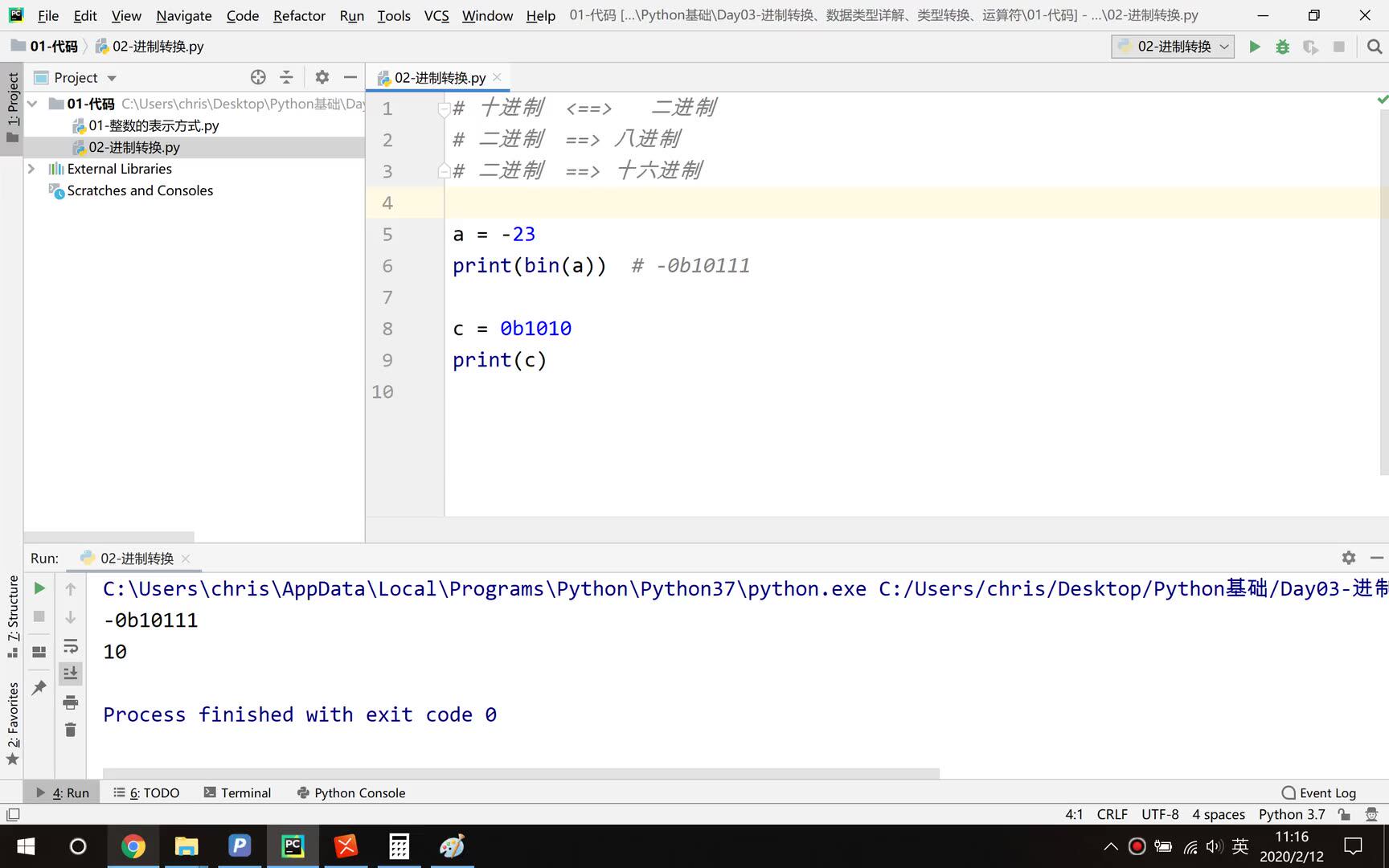
Task: Change CRLF line separator in status bar
Action: (1112, 814)
